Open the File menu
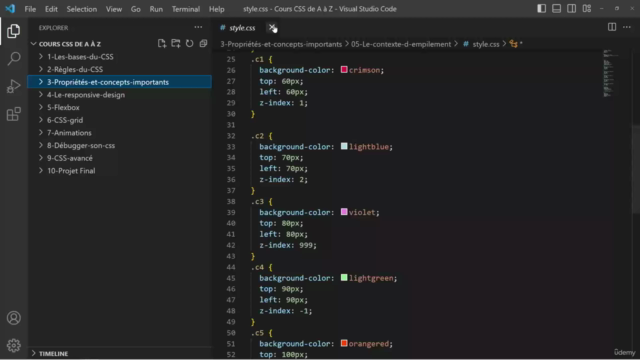 [30, 9]
